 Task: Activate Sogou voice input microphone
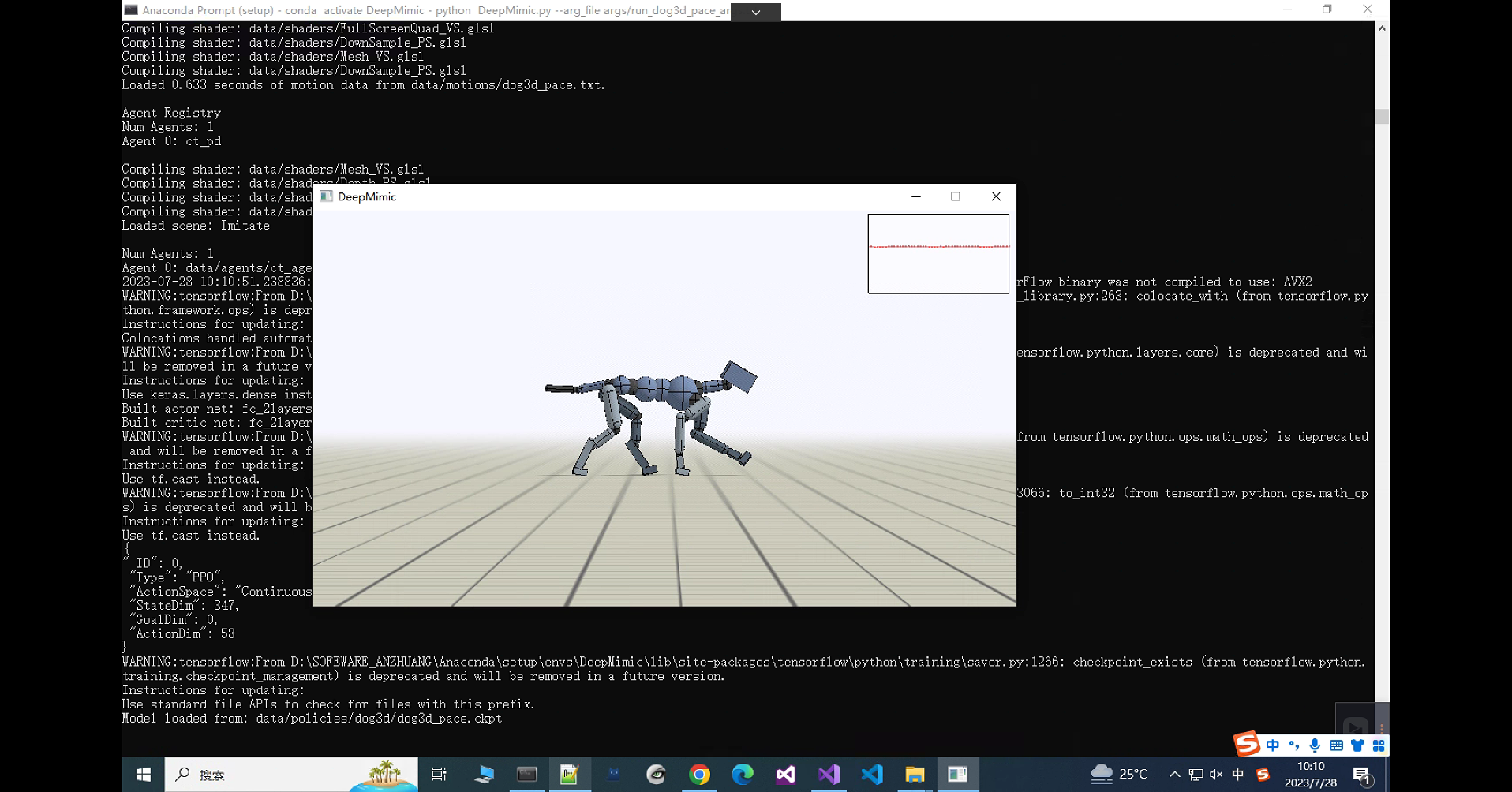point(1315,744)
